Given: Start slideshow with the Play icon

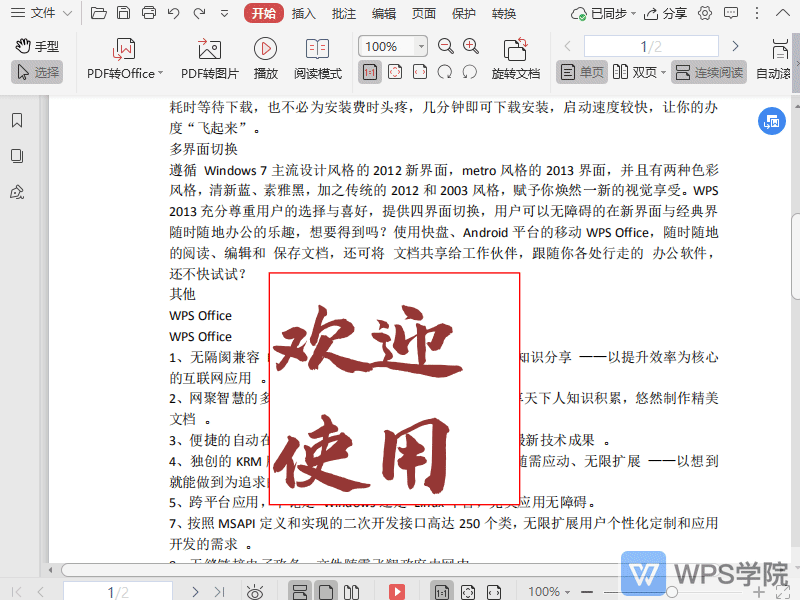Looking at the screenshot, I should click(x=265, y=59).
